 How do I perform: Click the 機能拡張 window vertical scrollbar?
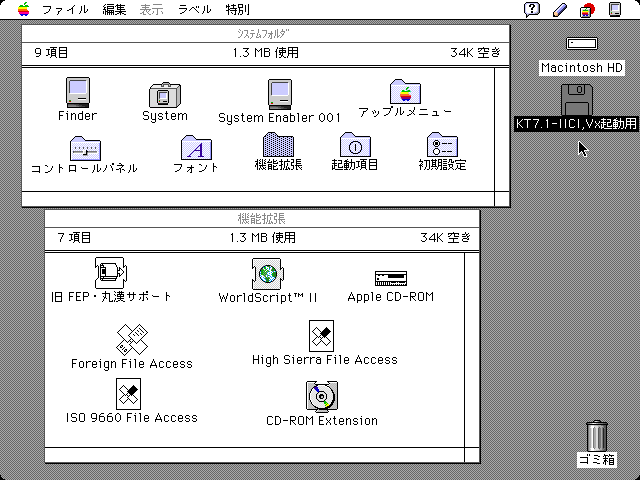point(472,350)
